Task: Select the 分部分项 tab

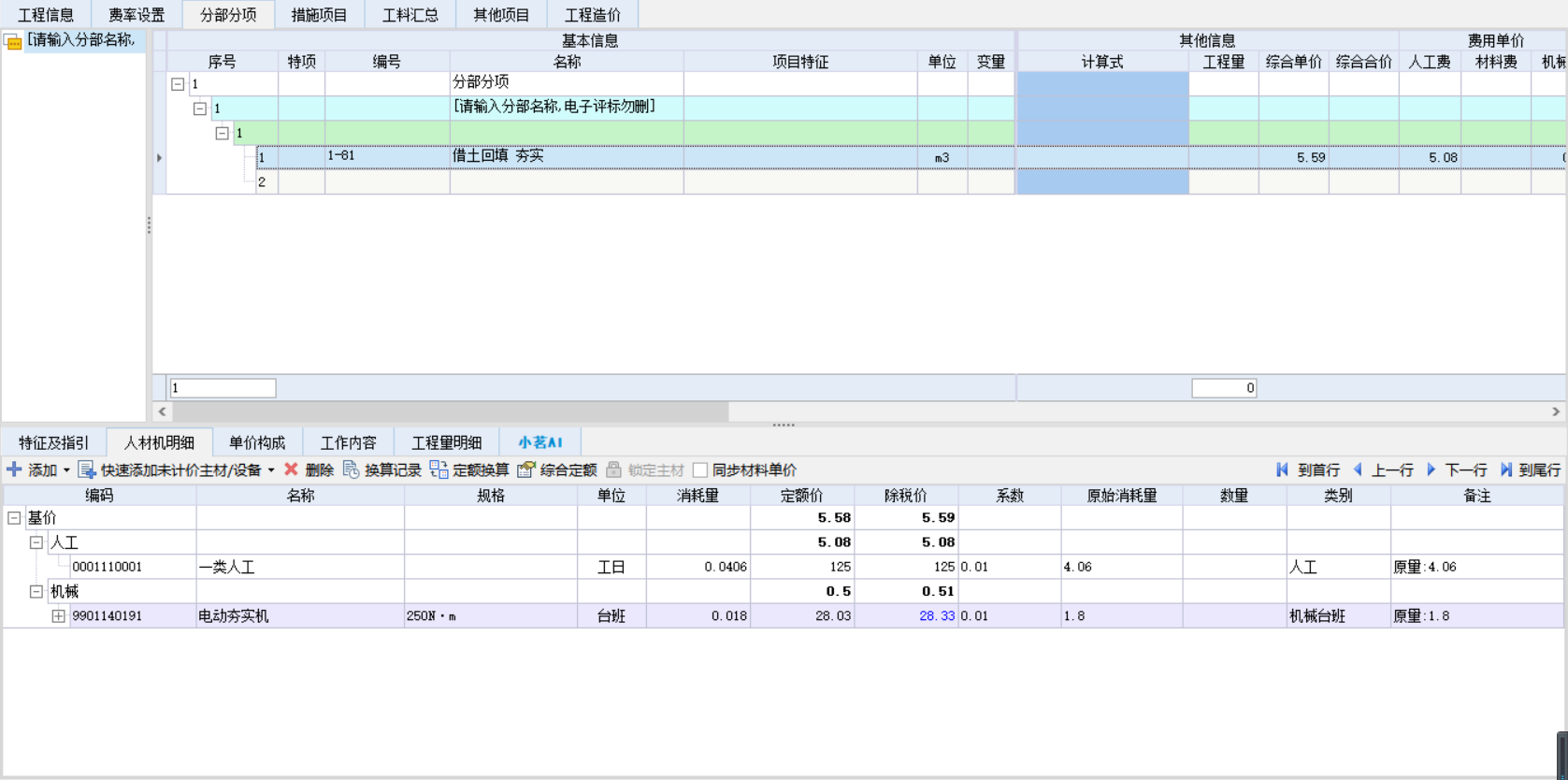Action: click(228, 15)
